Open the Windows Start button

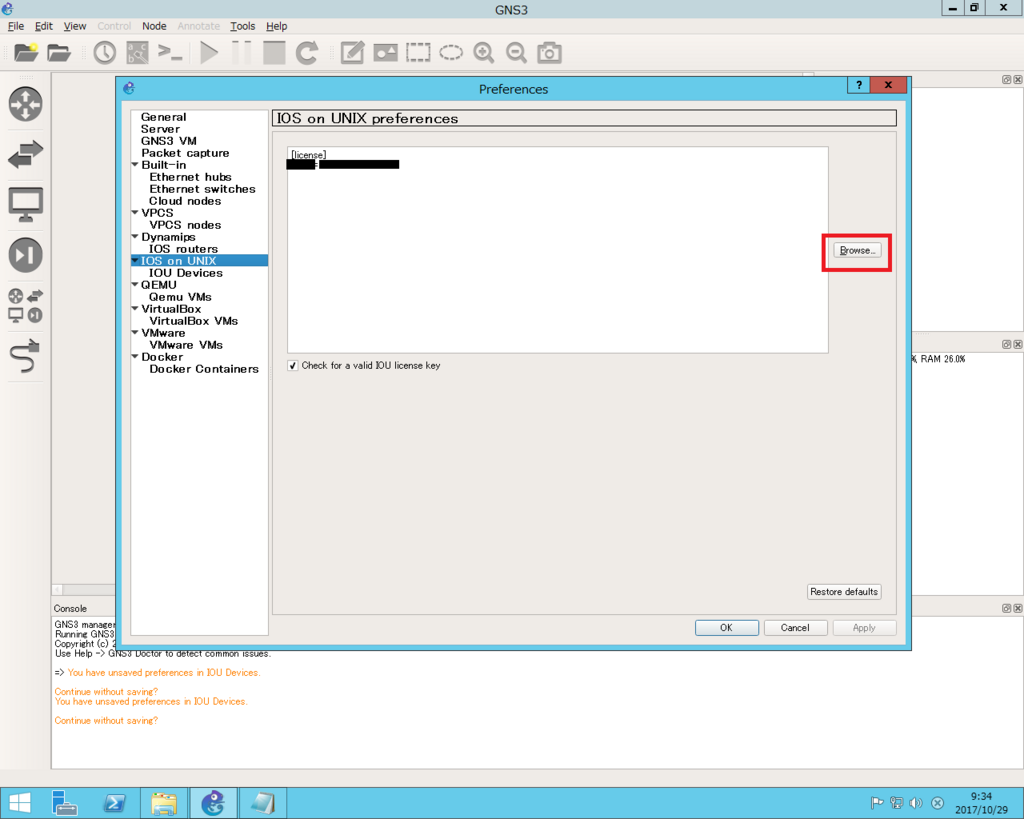point(20,803)
